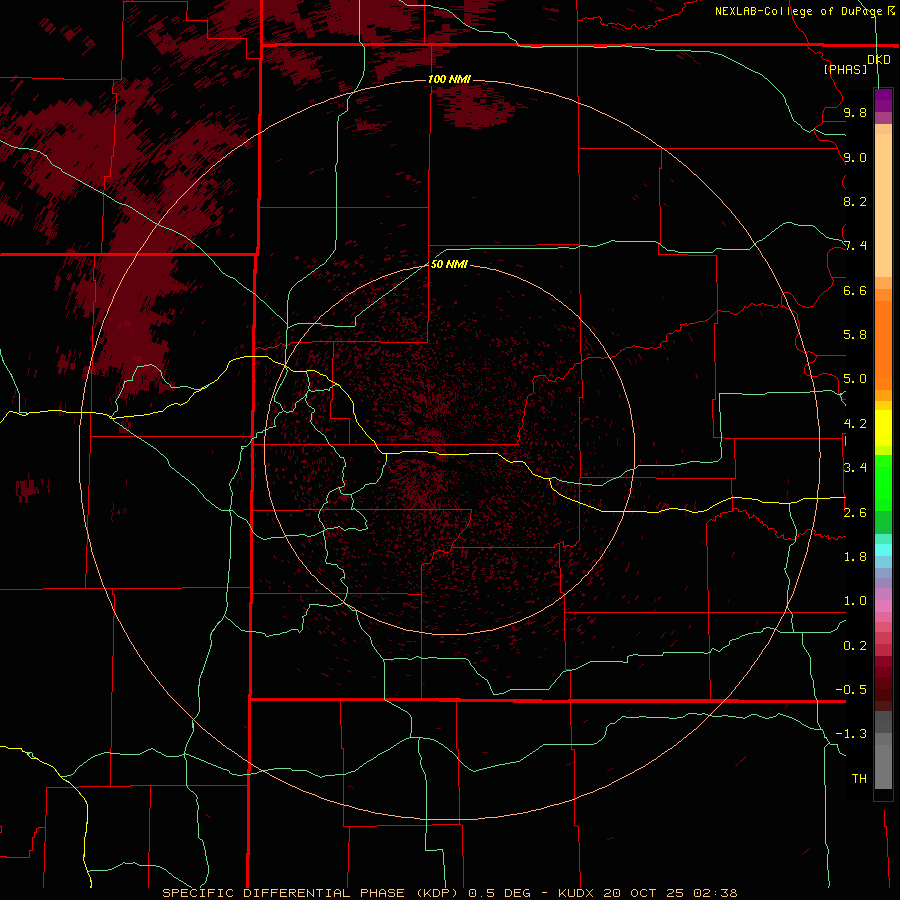Click the 1.0 legend value

[855, 601]
